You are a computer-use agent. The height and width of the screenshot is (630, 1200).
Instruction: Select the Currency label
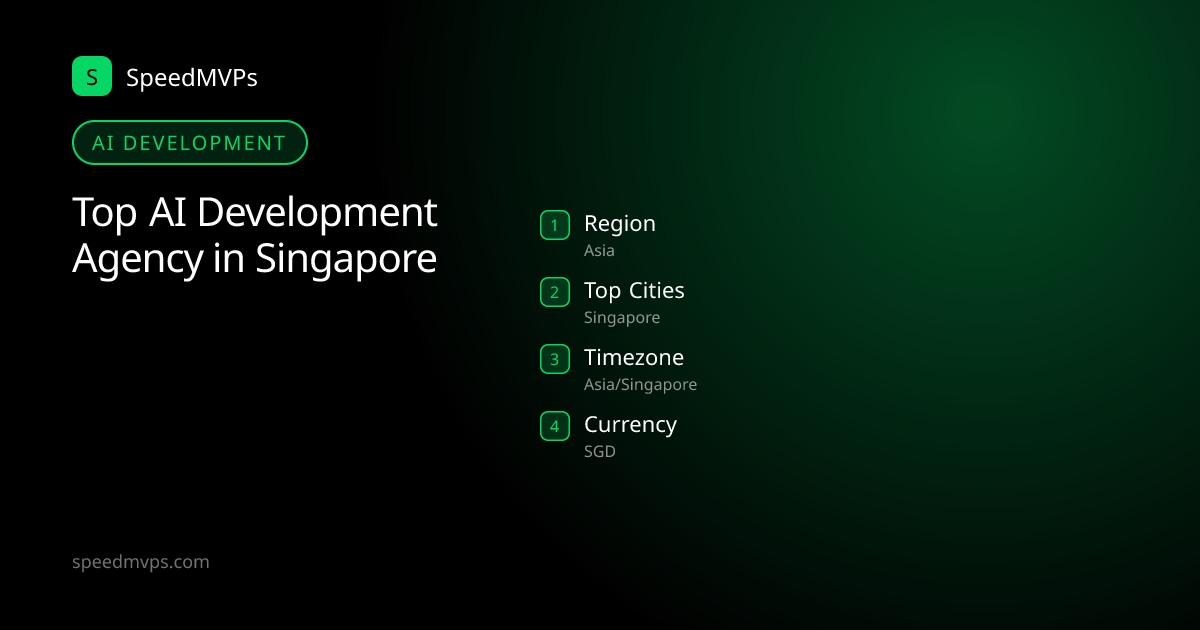pyautogui.click(x=630, y=425)
